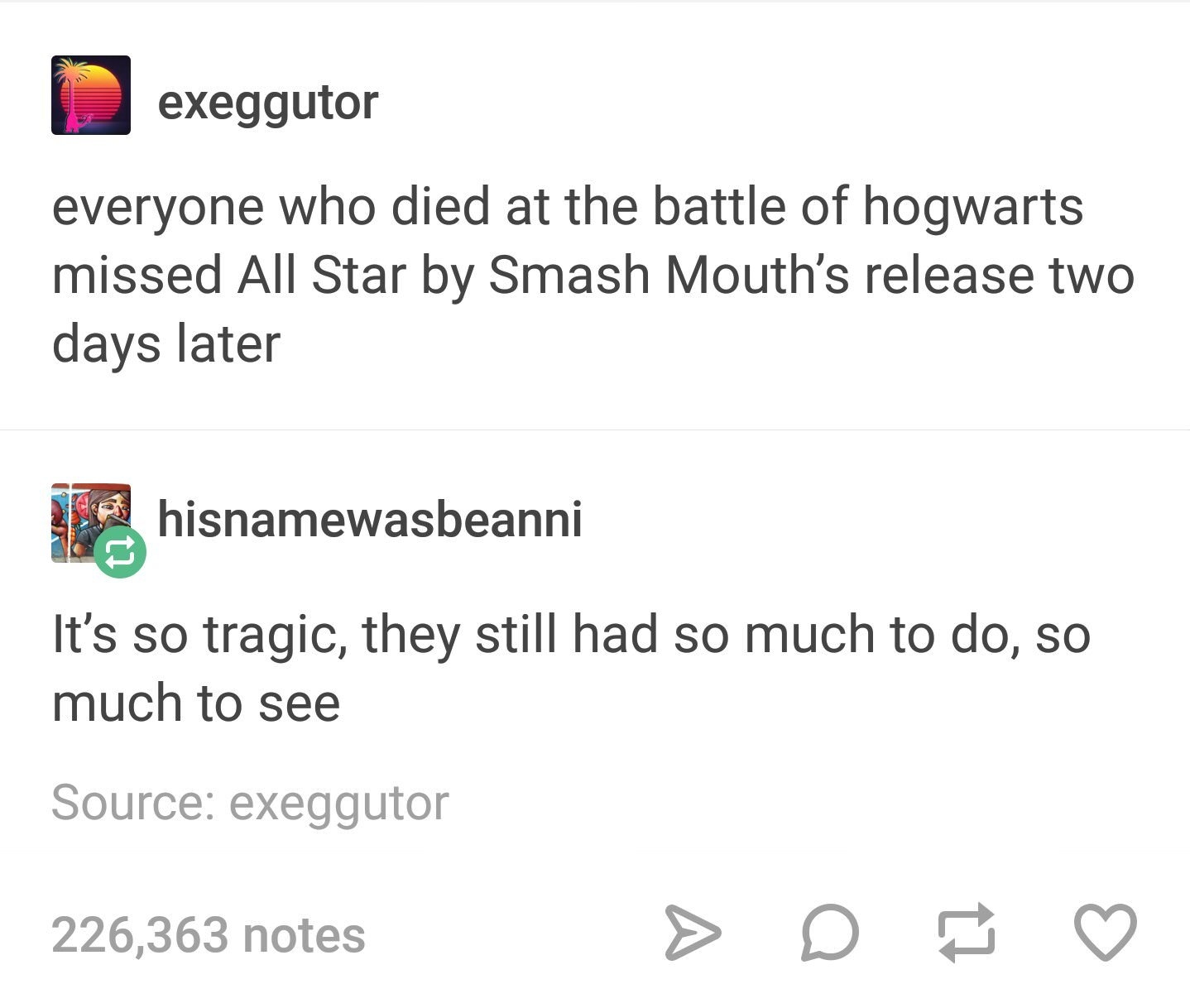
Task: Click the words 'much to see' in reply
Action: coord(196,704)
